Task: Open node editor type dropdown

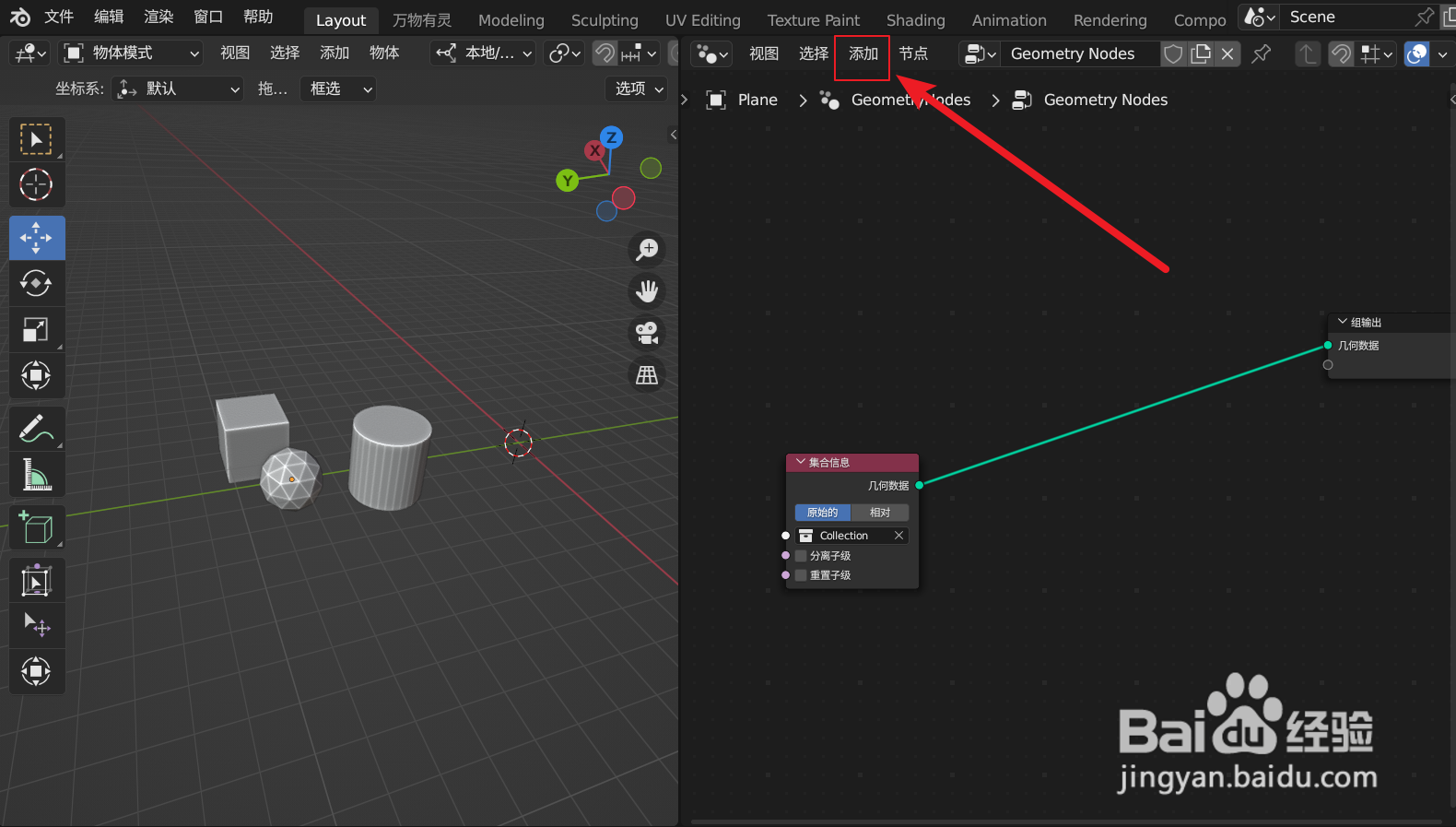Action: [711, 54]
